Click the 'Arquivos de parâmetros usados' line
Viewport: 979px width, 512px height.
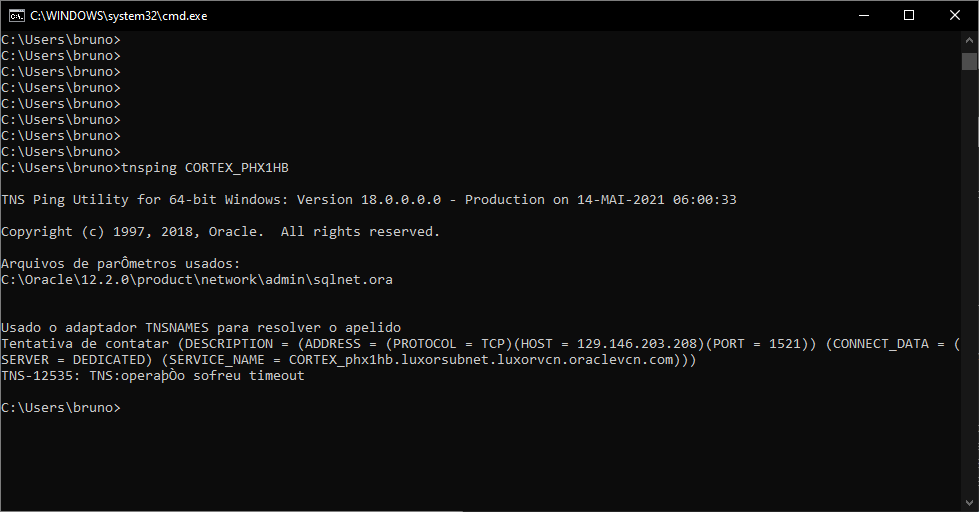(x=121, y=263)
